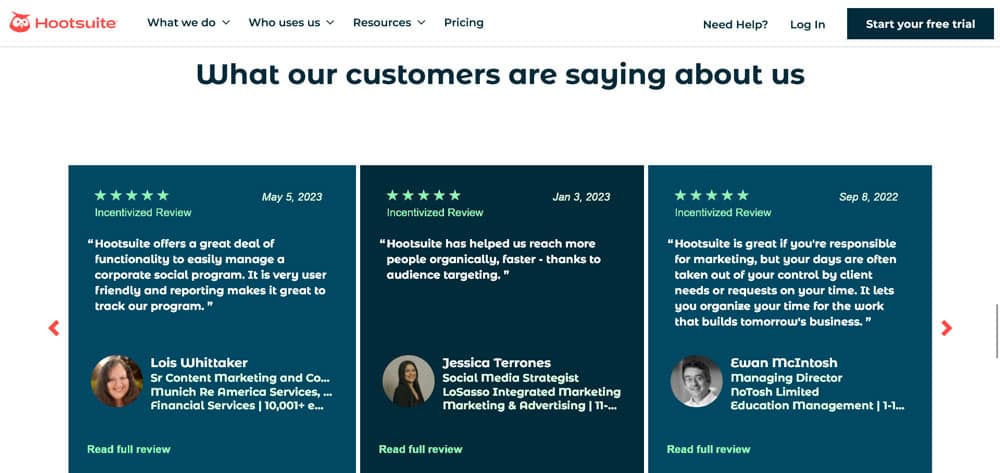Open the Resources dropdown menu
Viewport: 1000px width, 473px height.
[389, 23]
